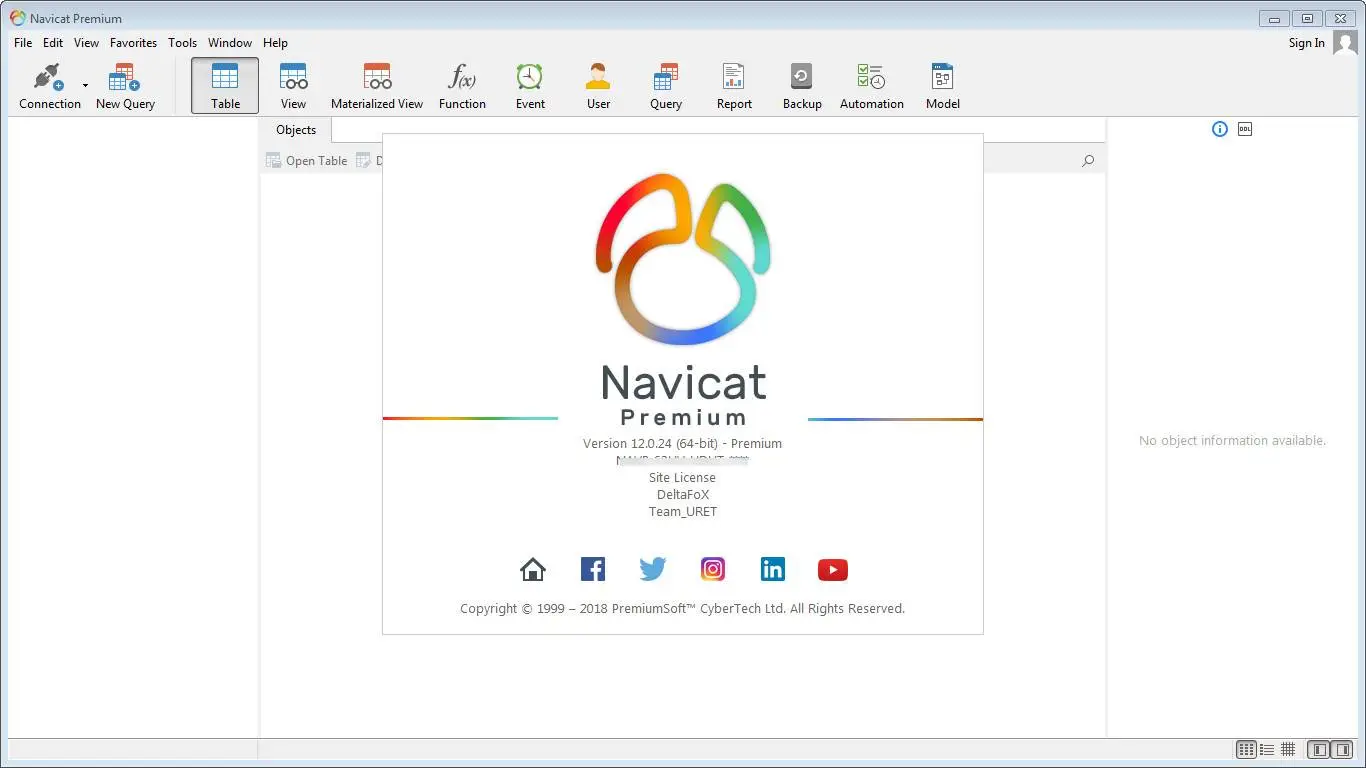The height and width of the screenshot is (768, 1366).
Task: Show object information panel icon
Action: pos(1220,129)
